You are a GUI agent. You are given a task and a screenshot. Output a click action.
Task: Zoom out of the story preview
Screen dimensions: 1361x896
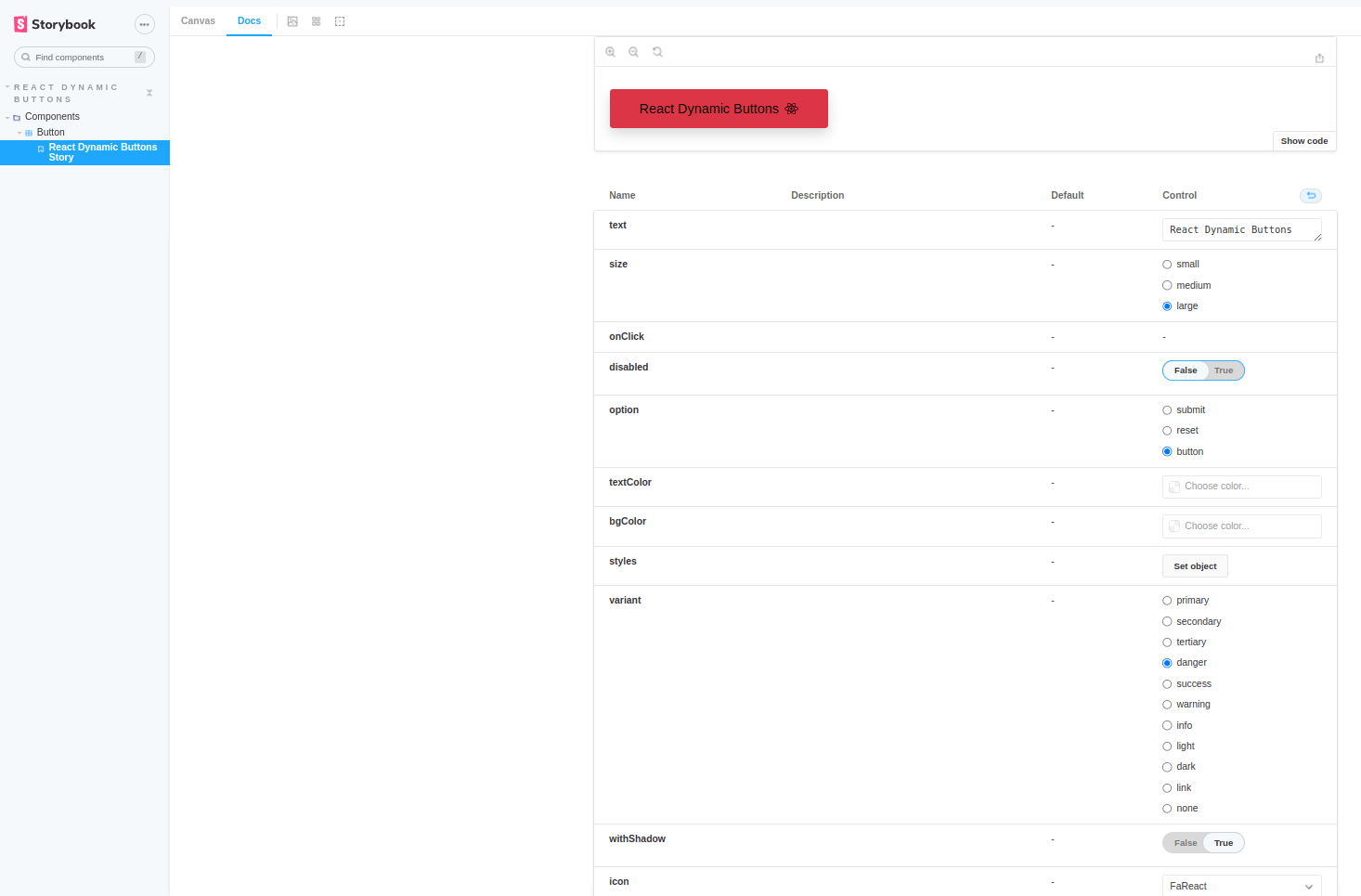click(633, 51)
